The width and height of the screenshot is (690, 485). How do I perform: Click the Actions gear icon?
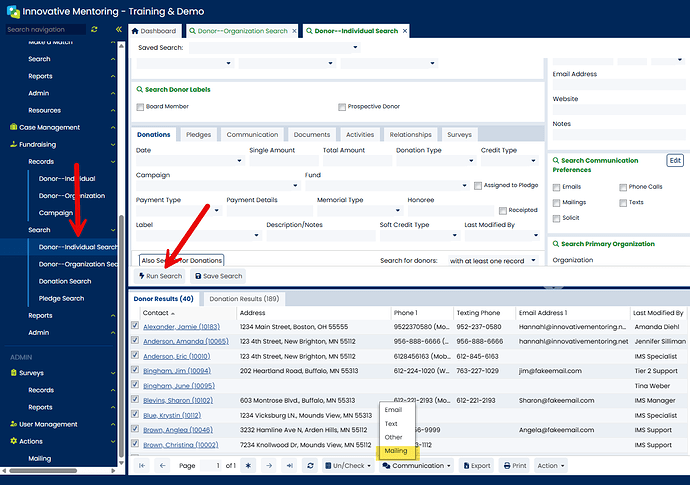click(x=13, y=441)
